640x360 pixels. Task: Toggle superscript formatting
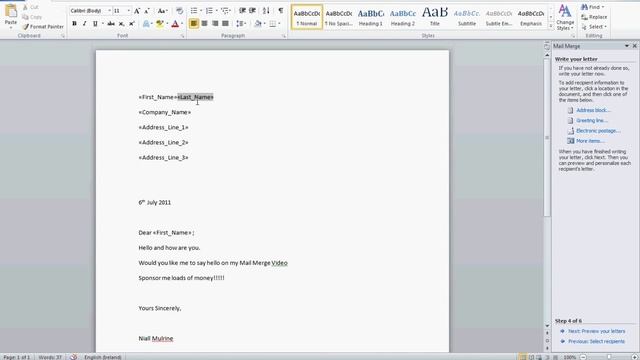(x=131, y=24)
